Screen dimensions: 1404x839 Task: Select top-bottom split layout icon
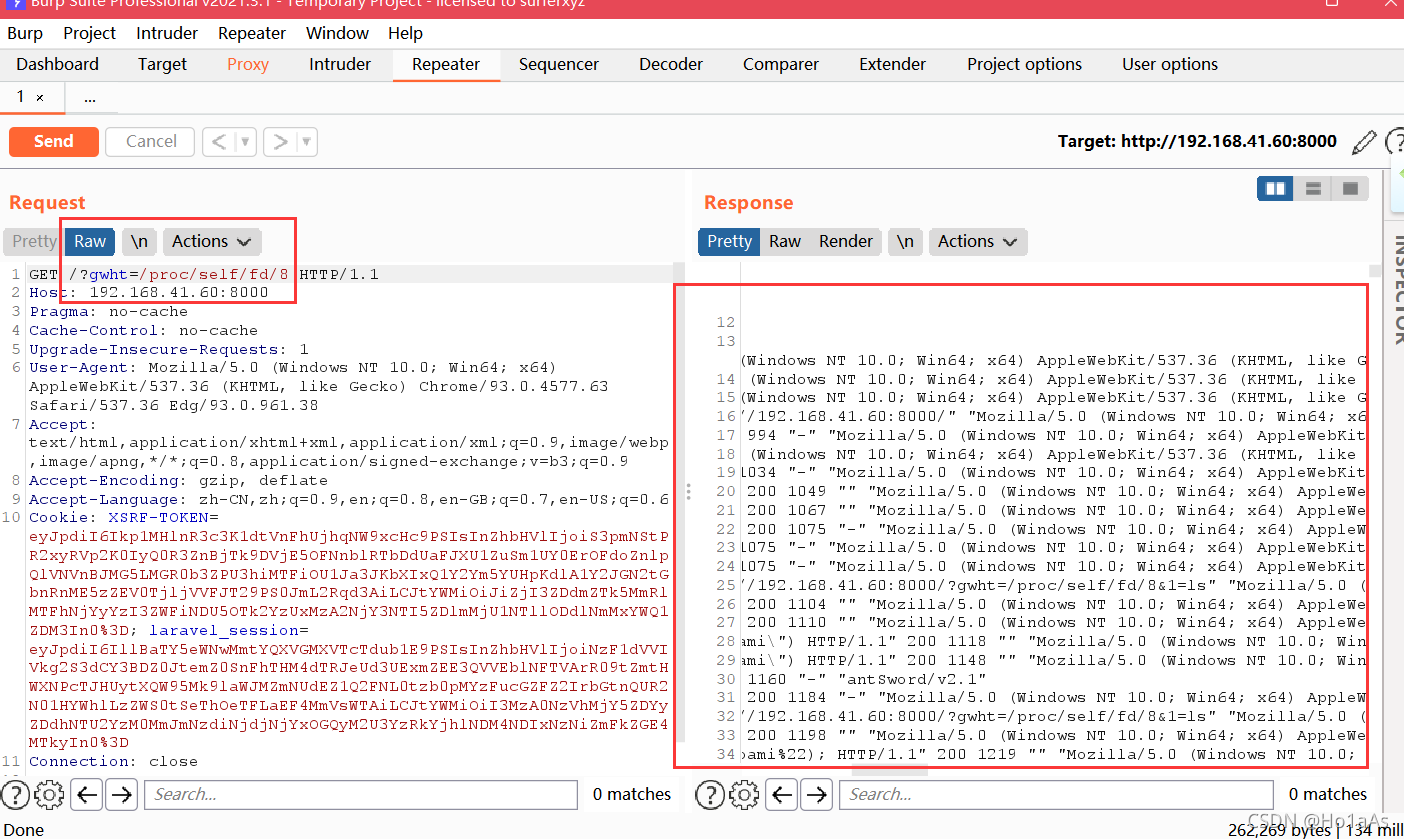pyautogui.click(x=1313, y=188)
